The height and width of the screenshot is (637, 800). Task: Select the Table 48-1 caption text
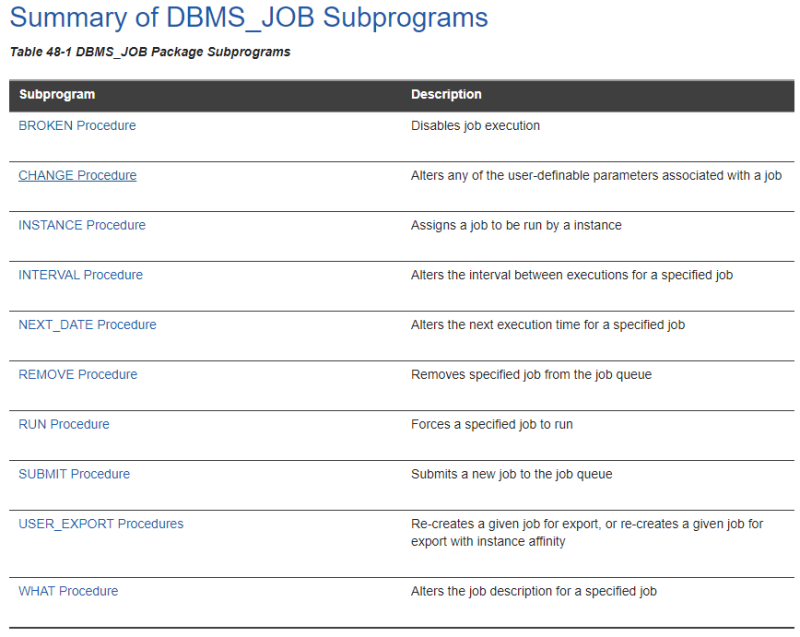click(x=148, y=52)
